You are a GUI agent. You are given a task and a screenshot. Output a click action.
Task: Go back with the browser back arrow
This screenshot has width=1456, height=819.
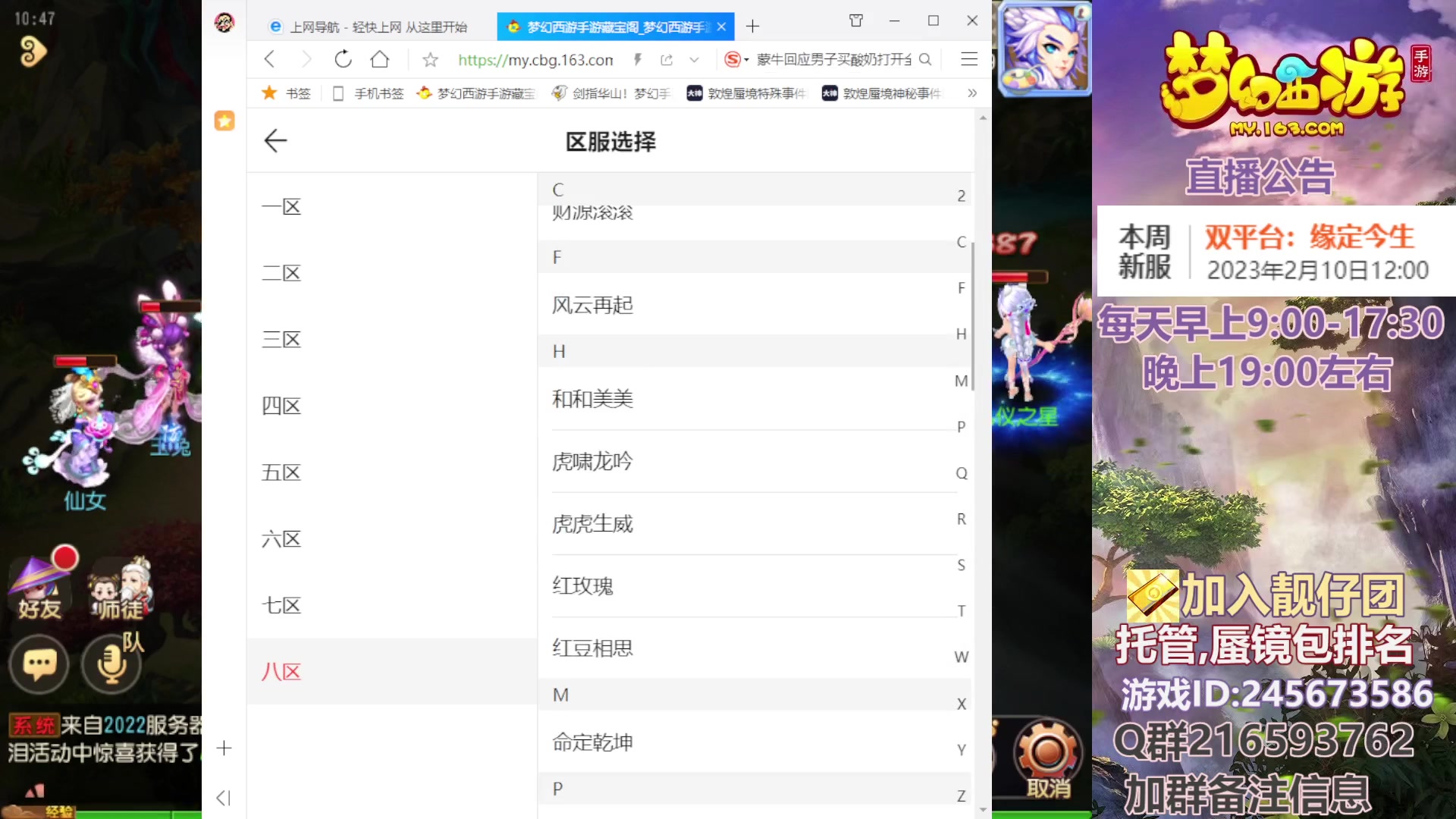269,59
